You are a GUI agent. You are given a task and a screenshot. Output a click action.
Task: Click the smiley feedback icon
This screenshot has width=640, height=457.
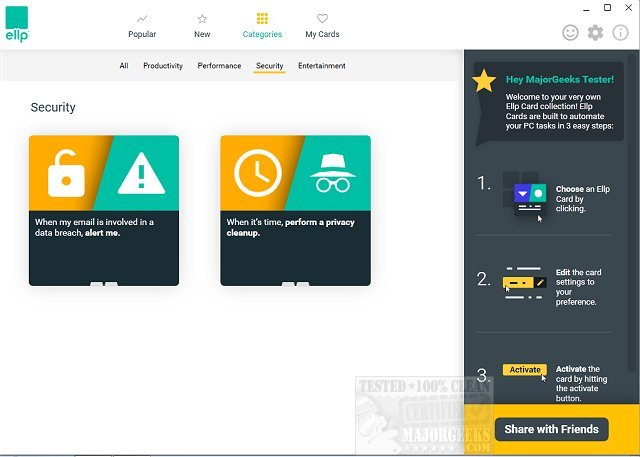(x=570, y=33)
